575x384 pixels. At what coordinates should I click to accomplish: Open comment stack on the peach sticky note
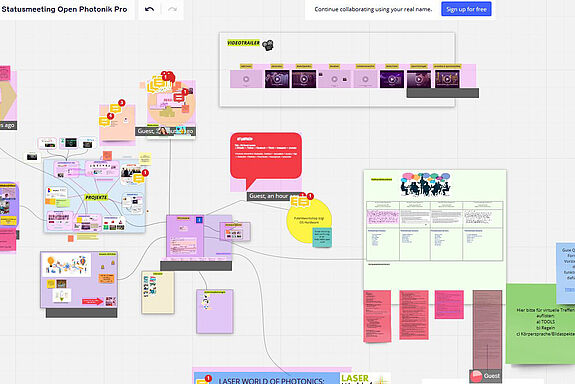[x=110, y=114]
